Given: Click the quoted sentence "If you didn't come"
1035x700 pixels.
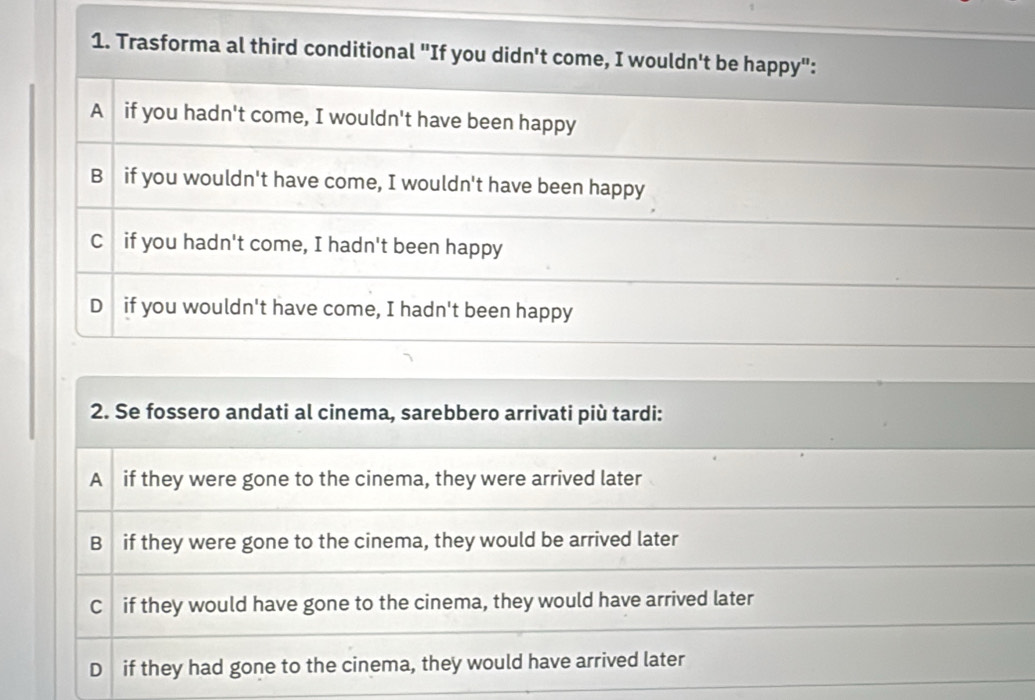Looking at the screenshot, I should click(513, 55).
